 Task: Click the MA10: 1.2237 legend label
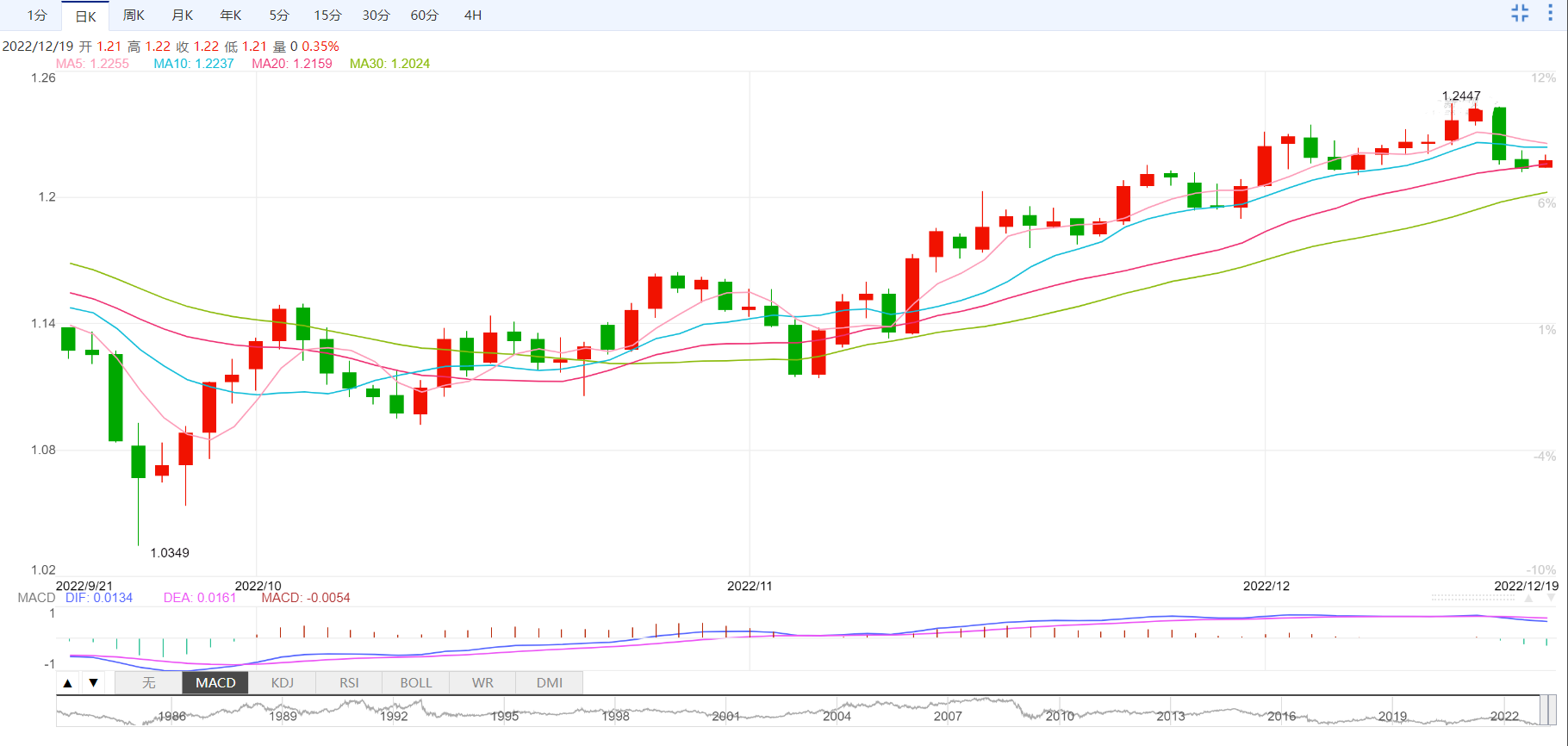(194, 64)
